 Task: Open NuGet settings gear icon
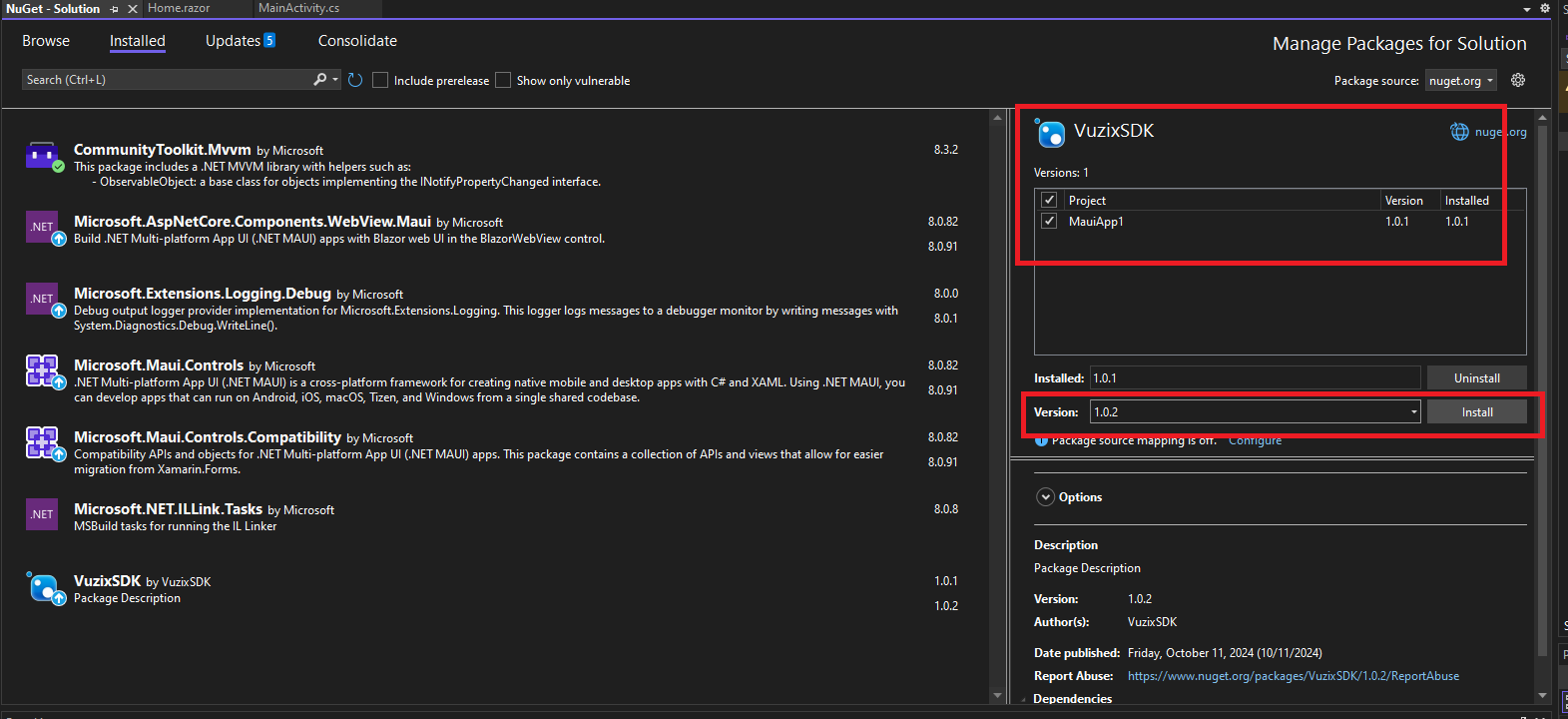(x=1518, y=80)
